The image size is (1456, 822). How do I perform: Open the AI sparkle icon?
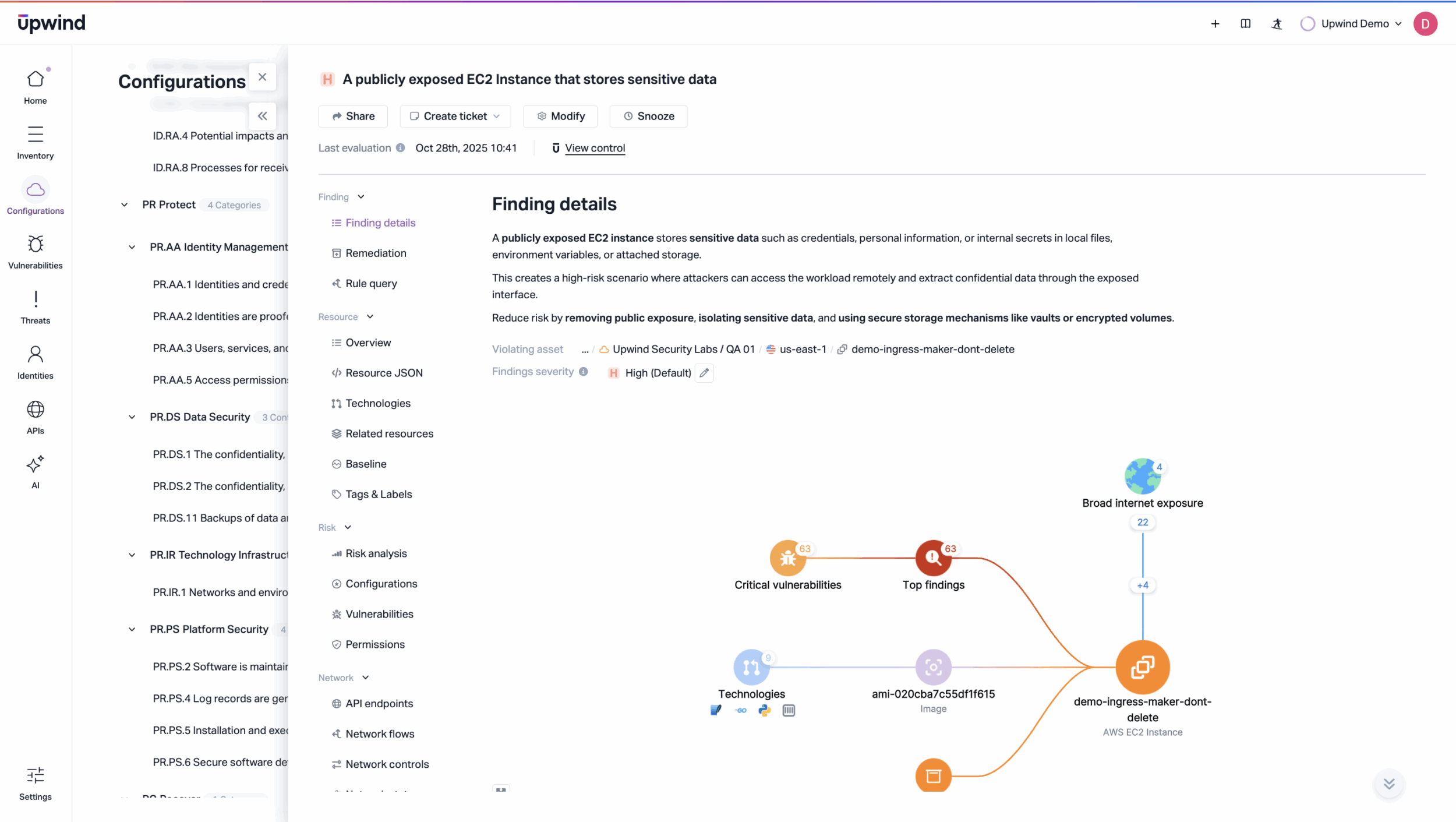(x=36, y=465)
